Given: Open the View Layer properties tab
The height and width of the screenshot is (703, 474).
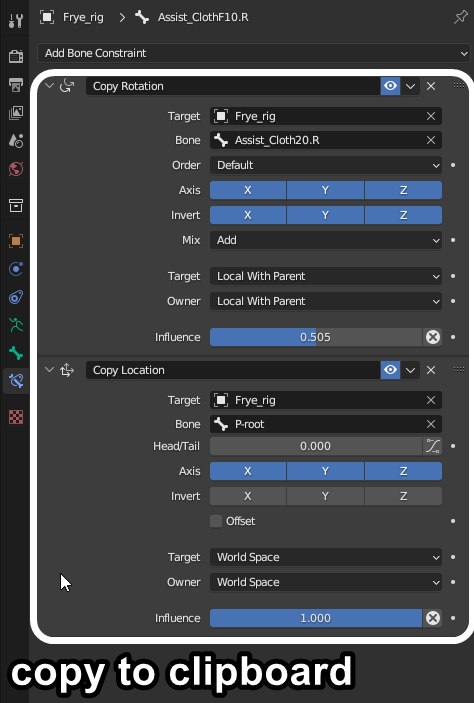Looking at the screenshot, I should point(16,113).
